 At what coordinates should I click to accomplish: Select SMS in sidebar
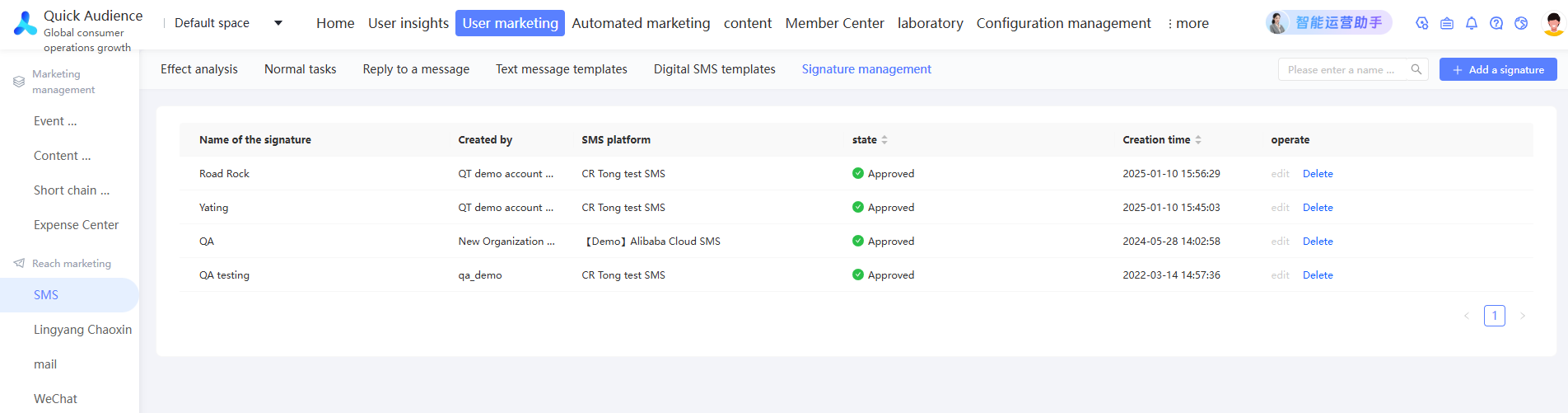click(69, 295)
